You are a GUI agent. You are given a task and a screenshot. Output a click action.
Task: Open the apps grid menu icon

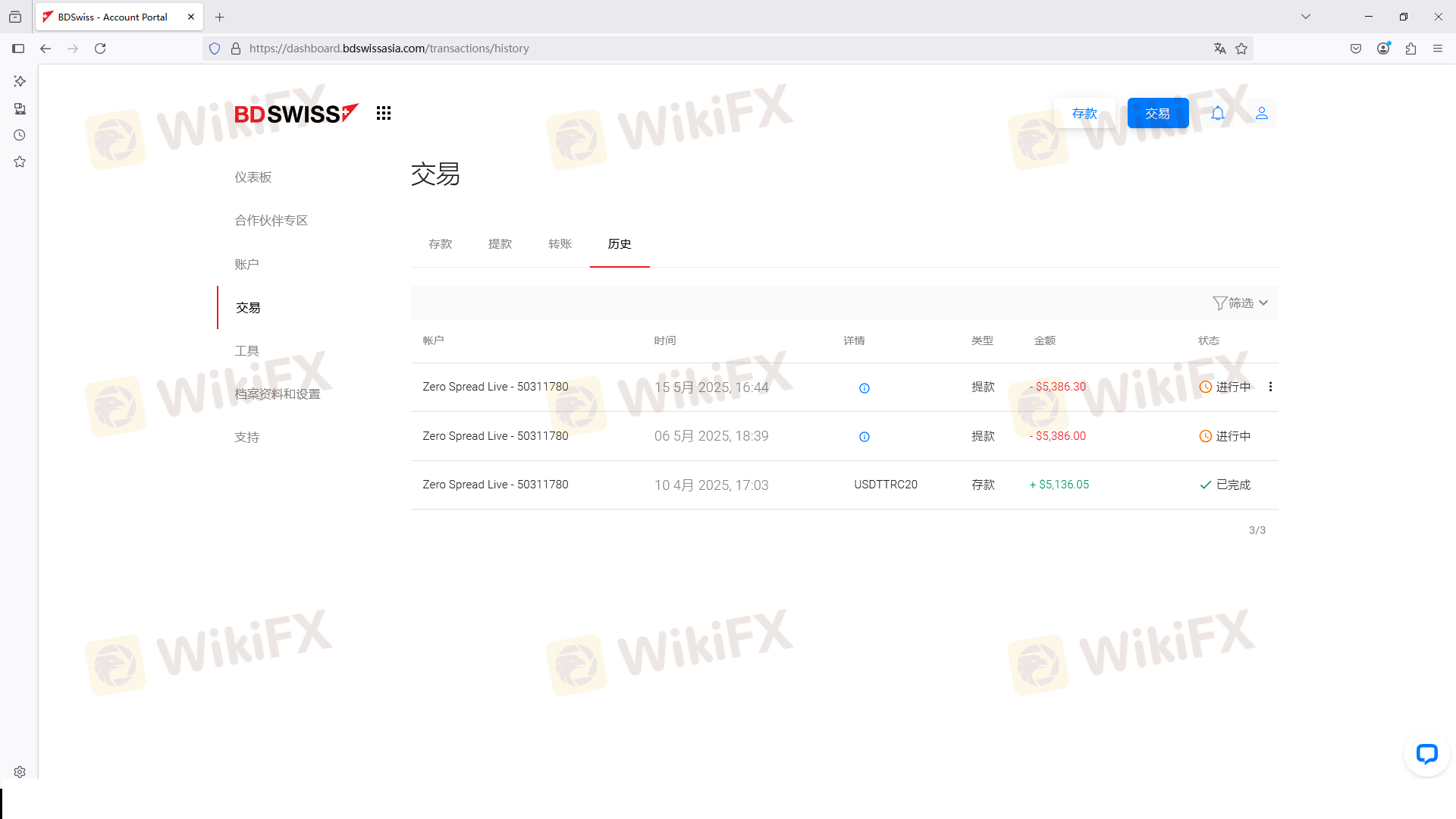click(384, 113)
